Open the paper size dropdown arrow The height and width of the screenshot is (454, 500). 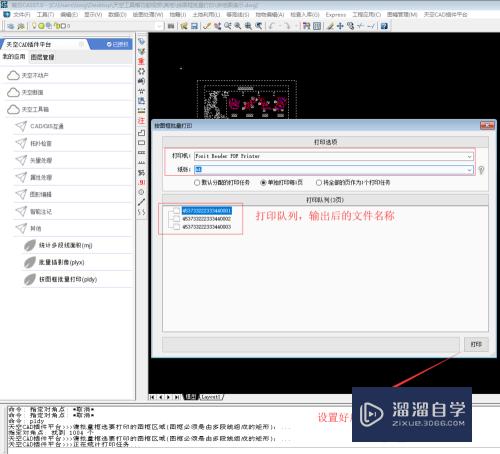469,170
